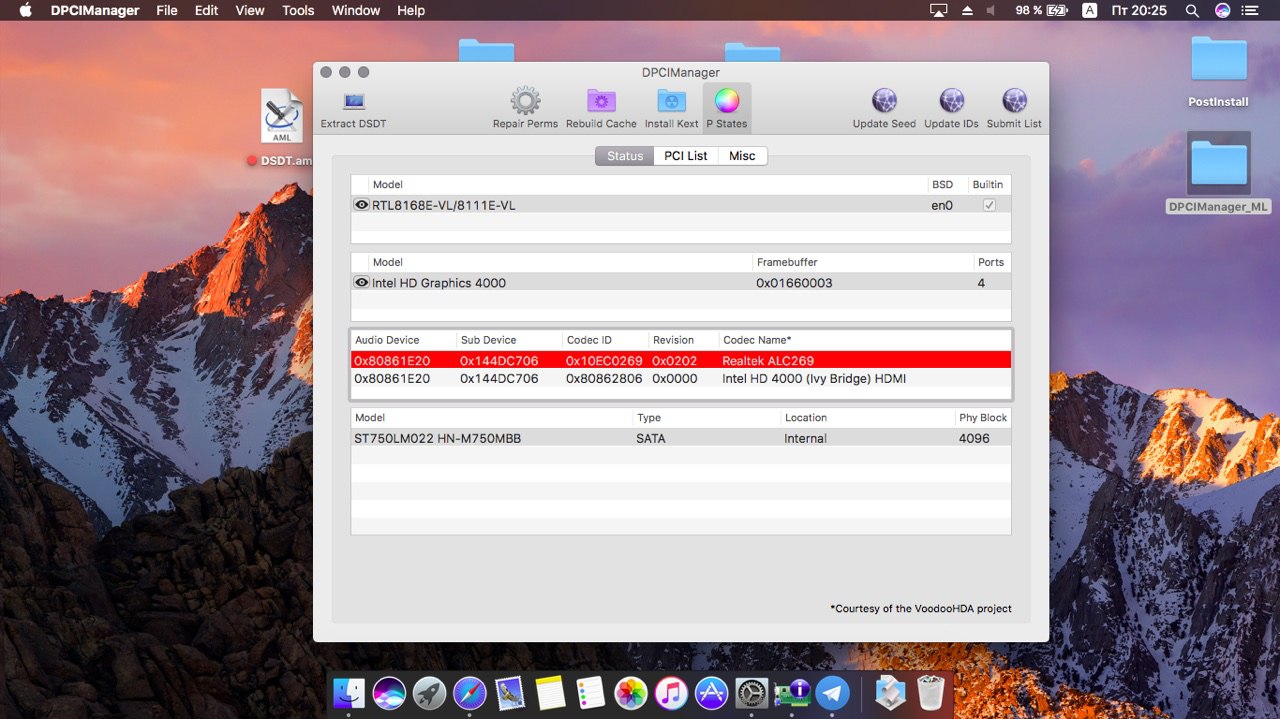The image size is (1280, 719).
Task: Click the Submit List icon
Action: 1014,102
